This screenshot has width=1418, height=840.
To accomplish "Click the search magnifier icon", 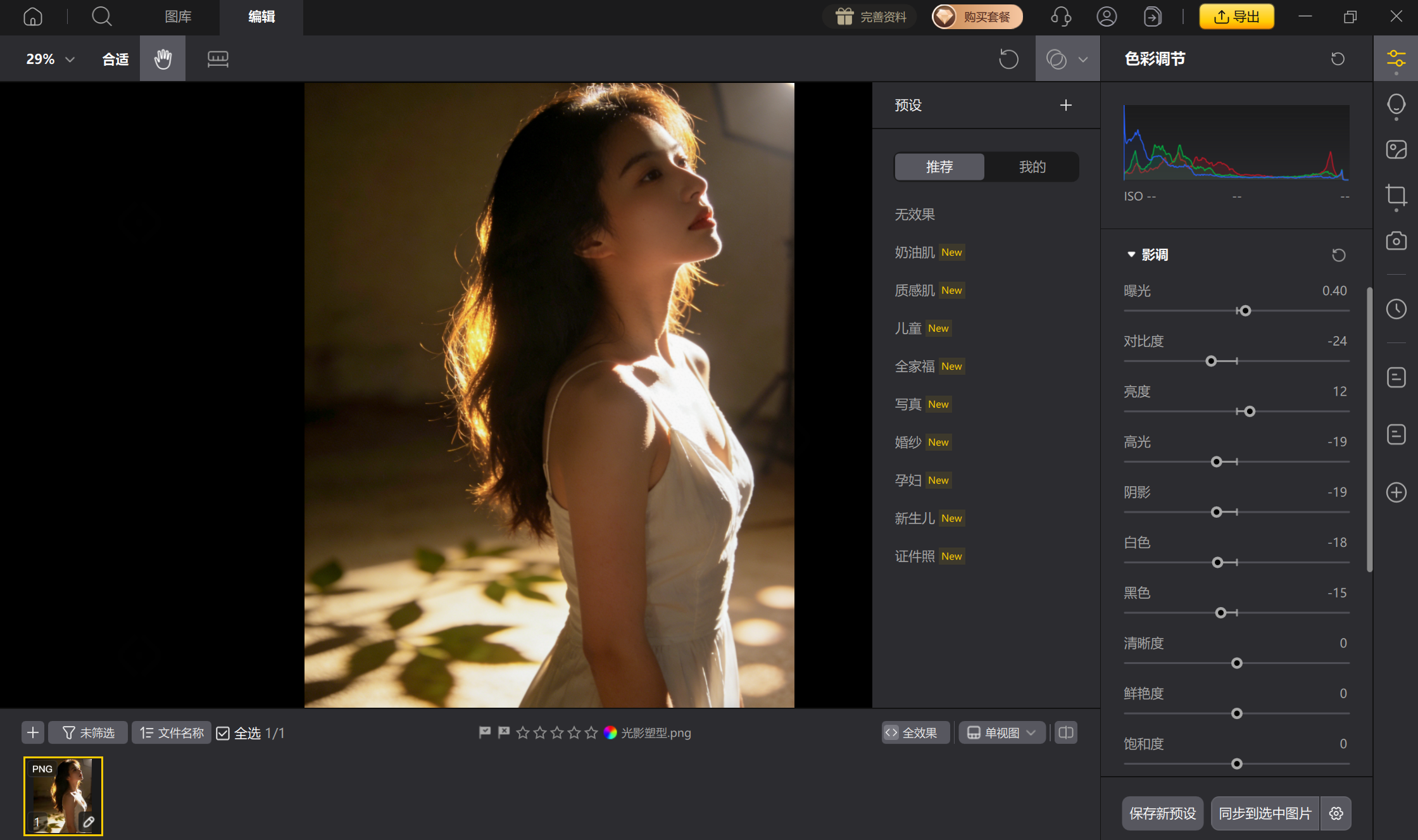I will tap(101, 16).
